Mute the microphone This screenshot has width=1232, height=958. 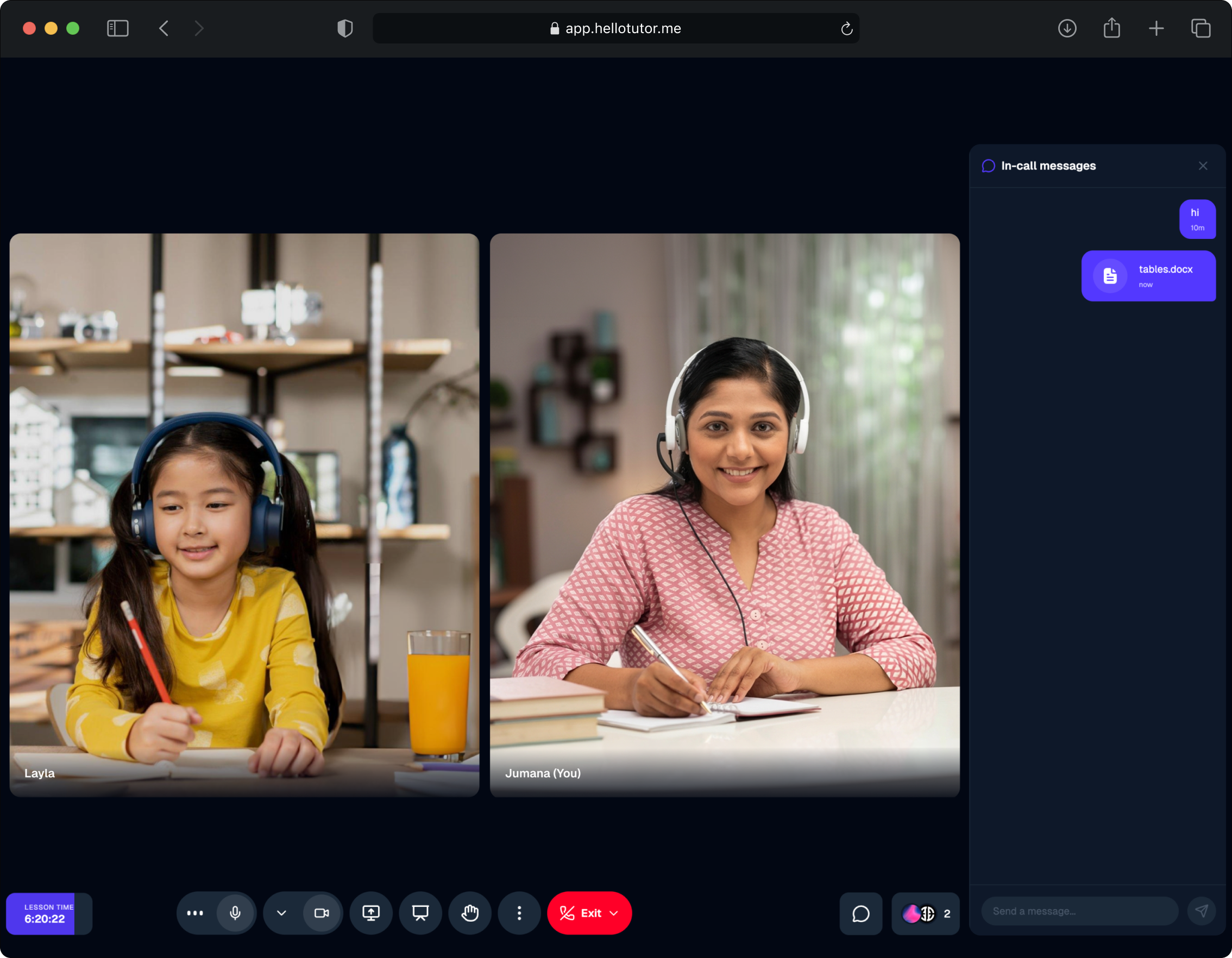point(235,913)
